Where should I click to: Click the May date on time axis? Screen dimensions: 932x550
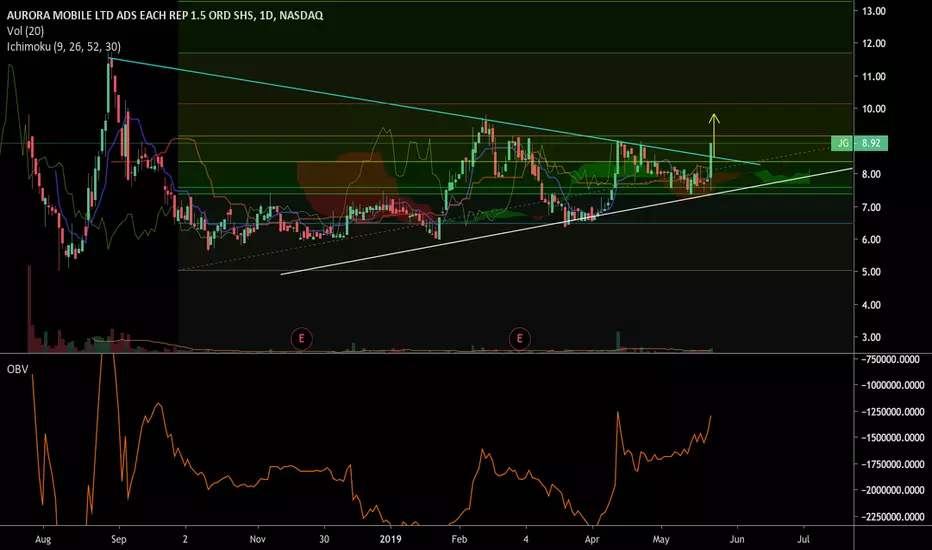[661, 539]
